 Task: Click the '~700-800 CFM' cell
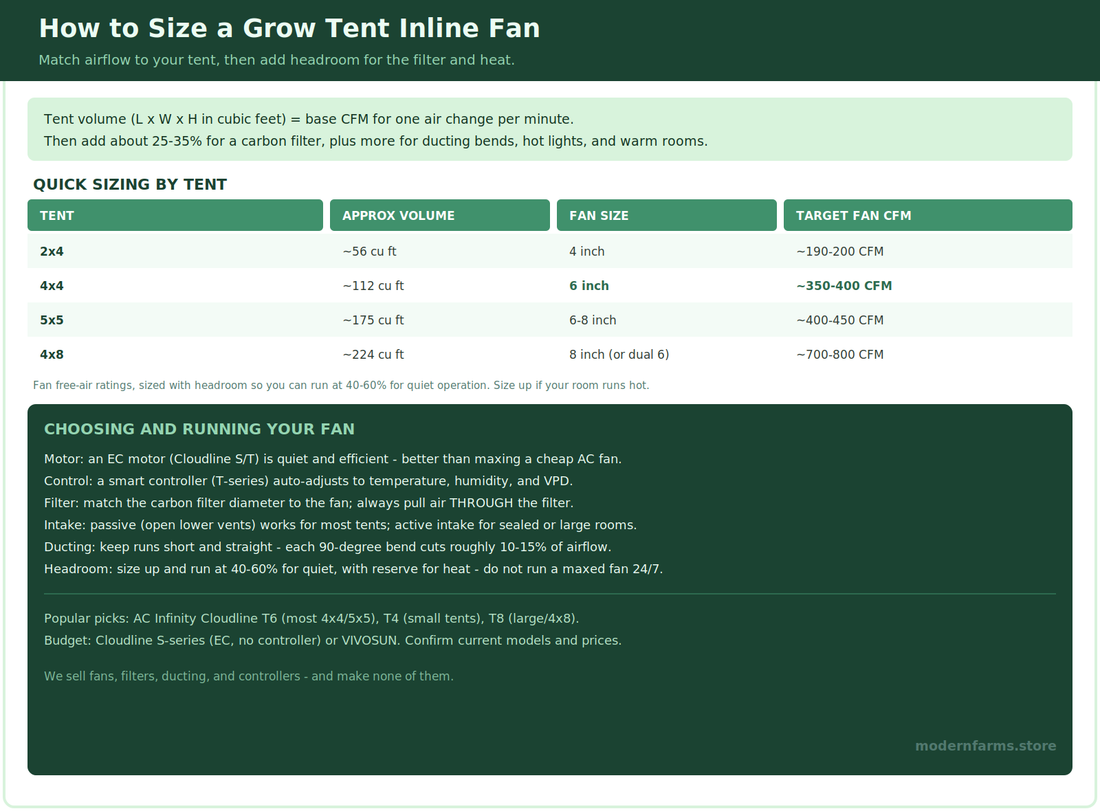click(840, 354)
